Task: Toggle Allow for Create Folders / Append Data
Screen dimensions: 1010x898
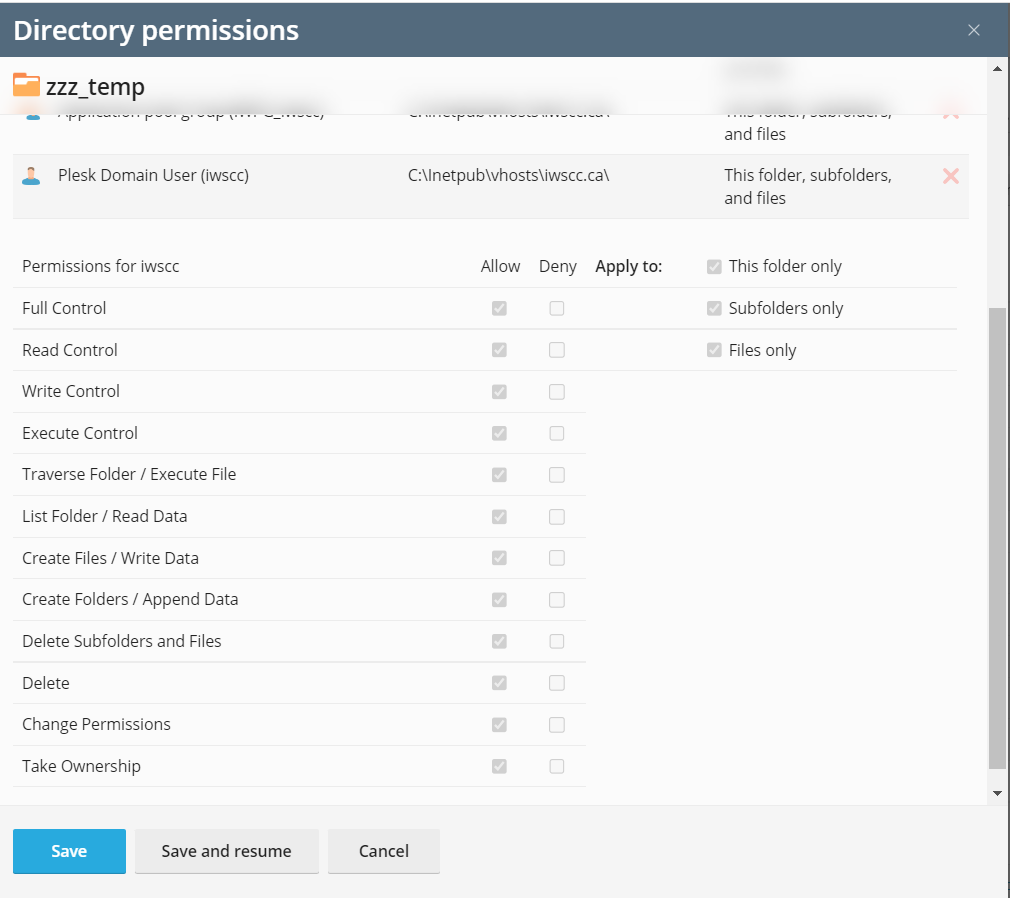Action: (x=499, y=600)
